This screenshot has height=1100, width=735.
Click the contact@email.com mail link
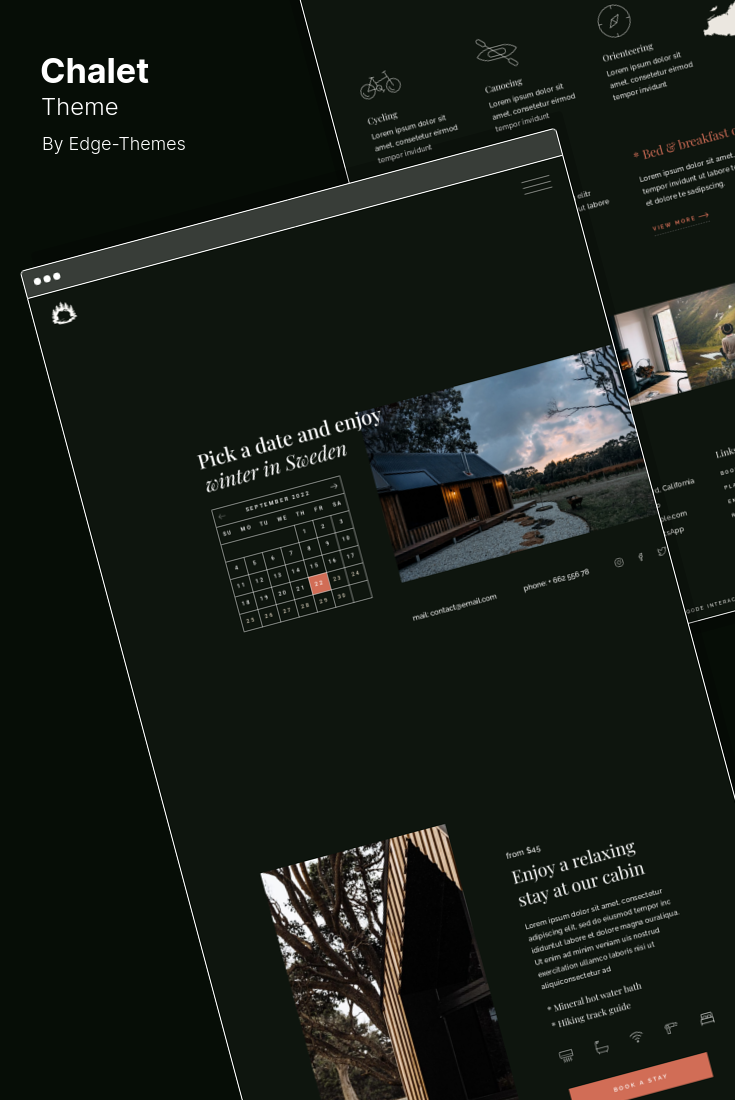pyautogui.click(x=454, y=606)
